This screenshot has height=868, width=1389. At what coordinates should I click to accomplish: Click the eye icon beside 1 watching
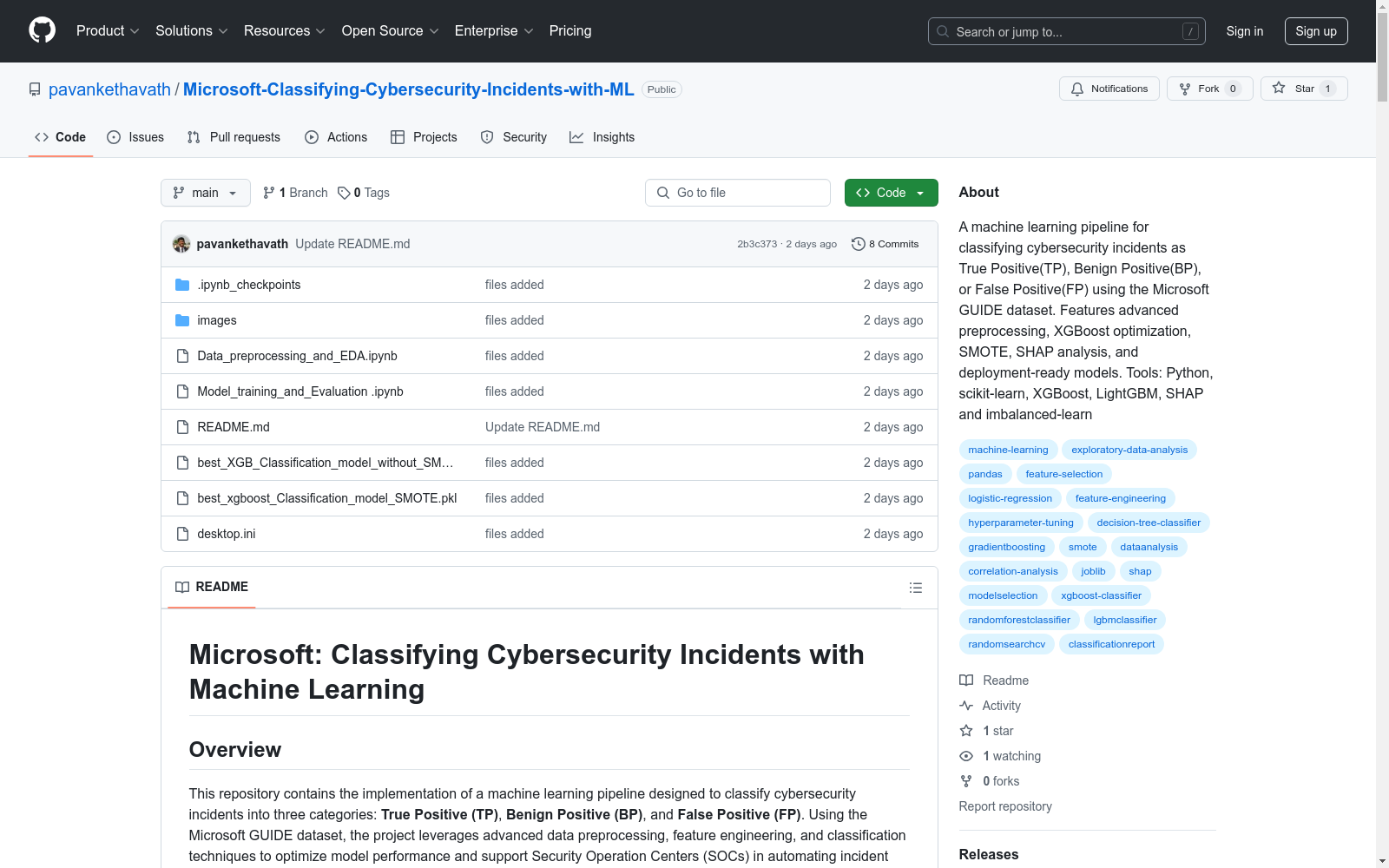click(x=966, y=756)
